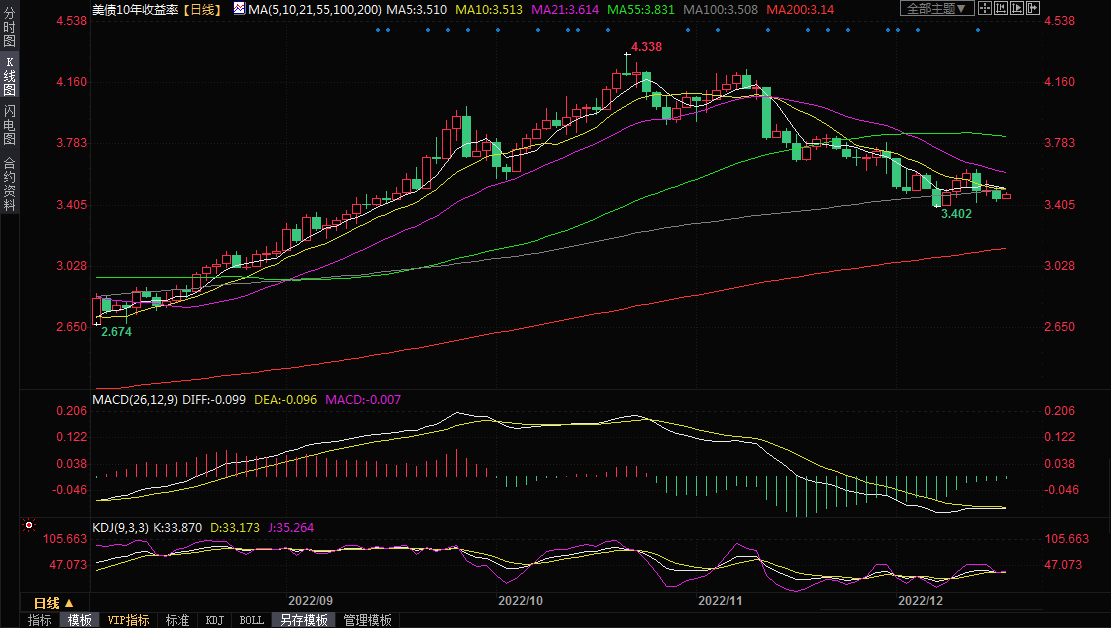Switch to 分时图 view
The image size is (1111, 628).
coord(9,32)
